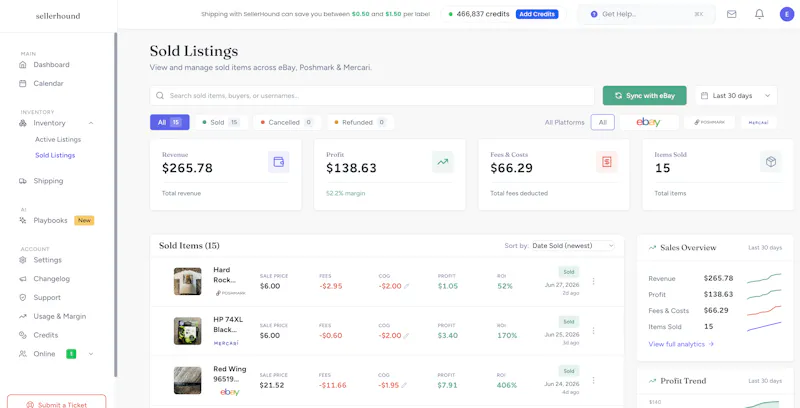This screenshot has width=800, height=408.
Task: Click the sellerhound logo
Action: click(x=58, y=16)
